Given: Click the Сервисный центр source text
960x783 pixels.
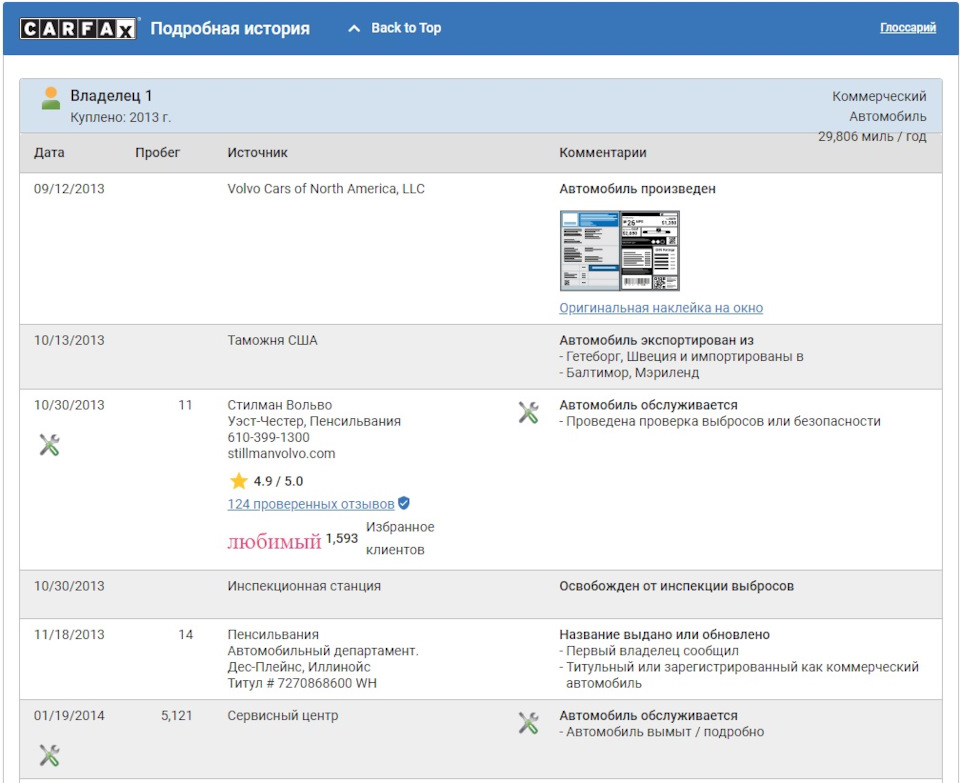Looking at the screenshot, I should click(x=283, y=715).
